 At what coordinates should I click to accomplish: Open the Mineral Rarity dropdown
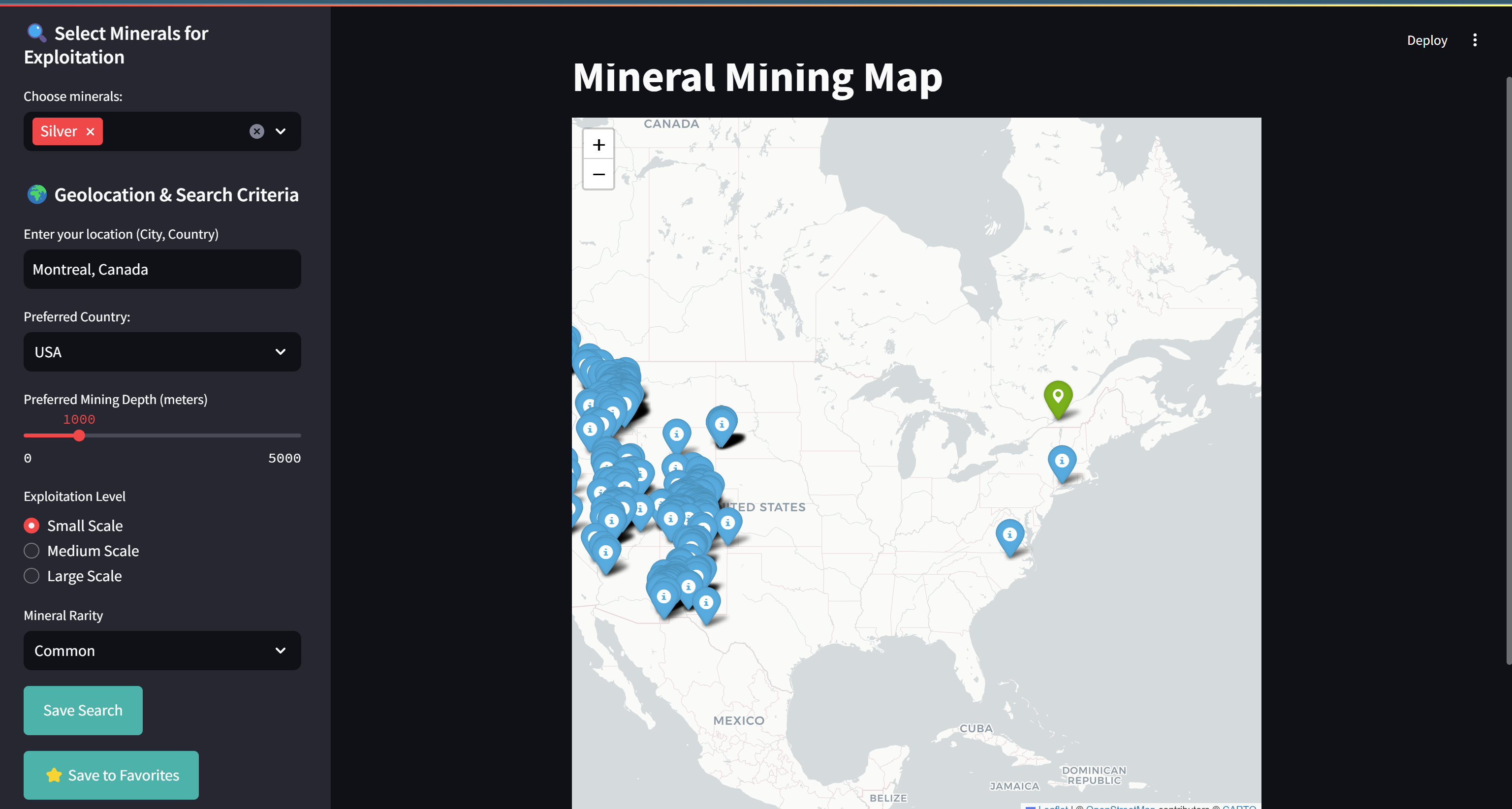(x=162, y=651)
